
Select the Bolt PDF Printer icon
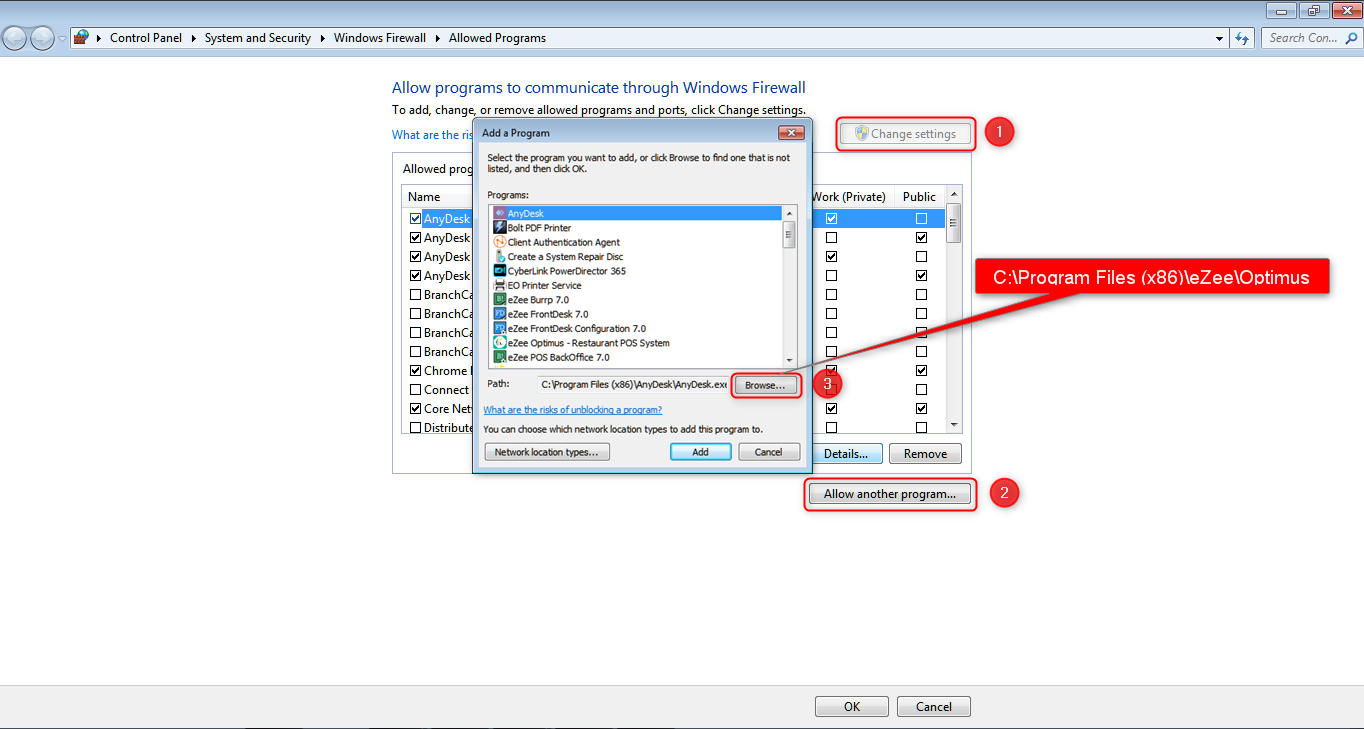(500, 228)
